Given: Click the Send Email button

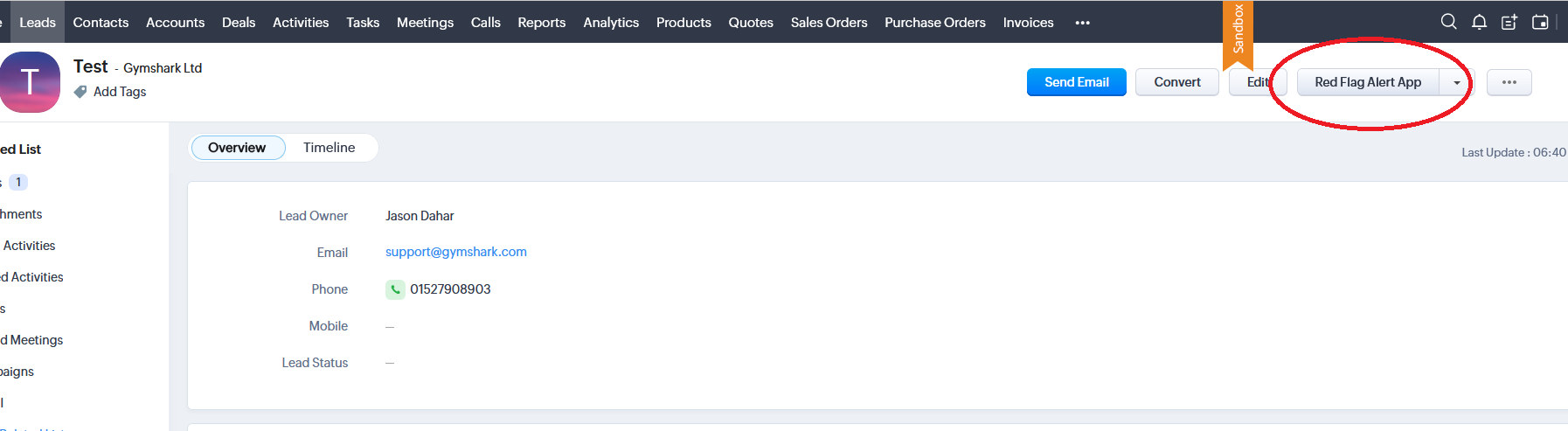Looking at the screenshot, I should click(1077, 82).
